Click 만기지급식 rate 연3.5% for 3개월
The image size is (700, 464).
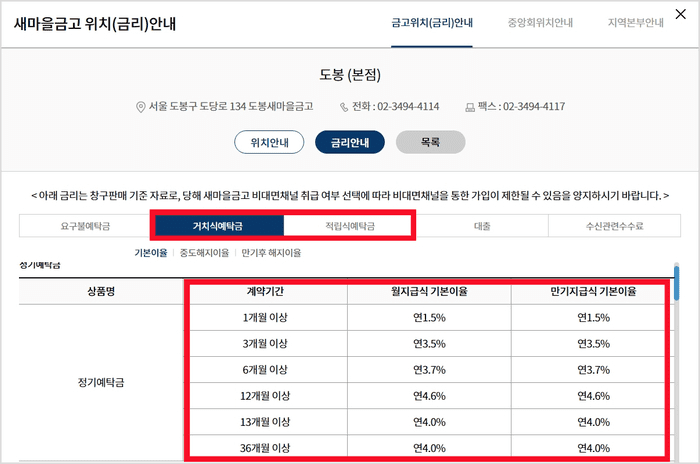pos(593,343)
